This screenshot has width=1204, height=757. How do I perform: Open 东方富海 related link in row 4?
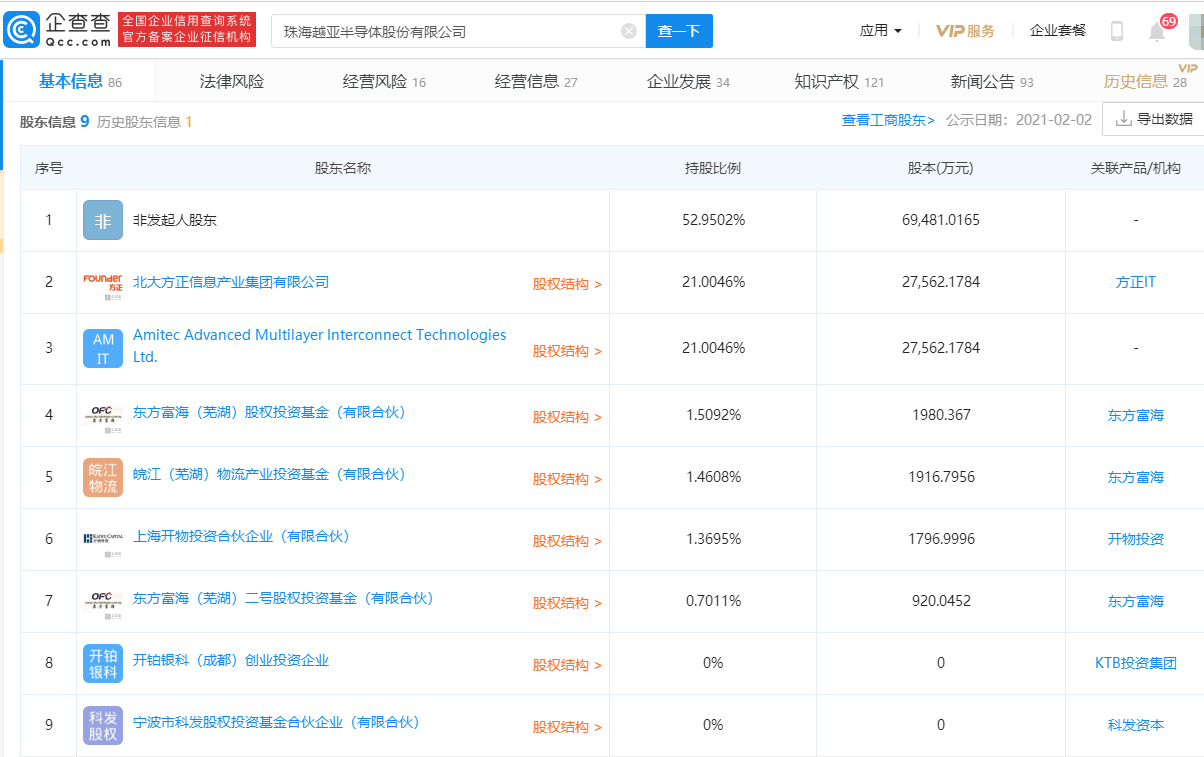point(1135,415)
